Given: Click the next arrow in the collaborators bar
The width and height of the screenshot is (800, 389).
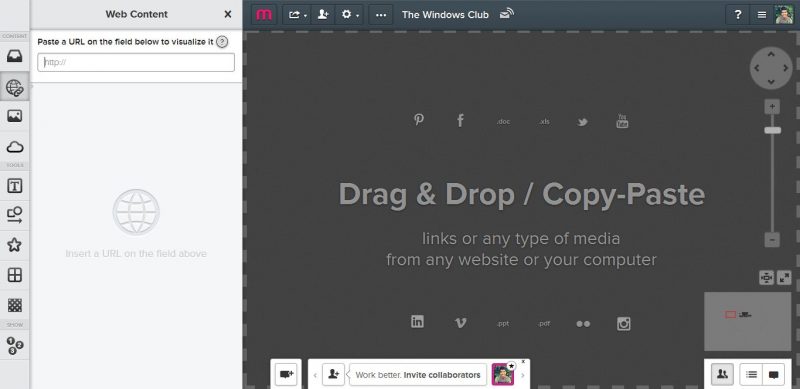Looking at the screenshot, I should point(522,375).
